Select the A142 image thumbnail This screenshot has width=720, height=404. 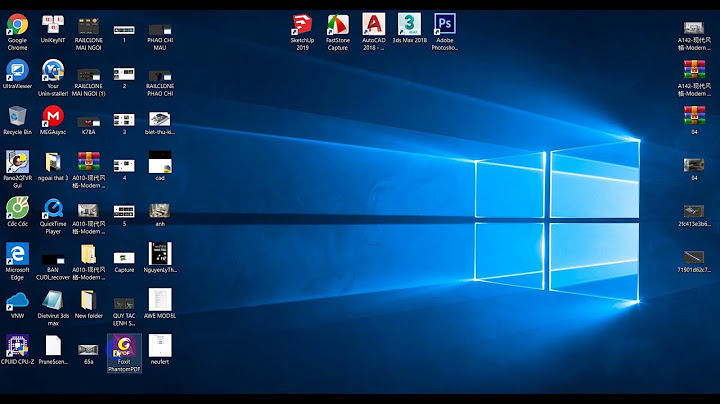point(694,28)
